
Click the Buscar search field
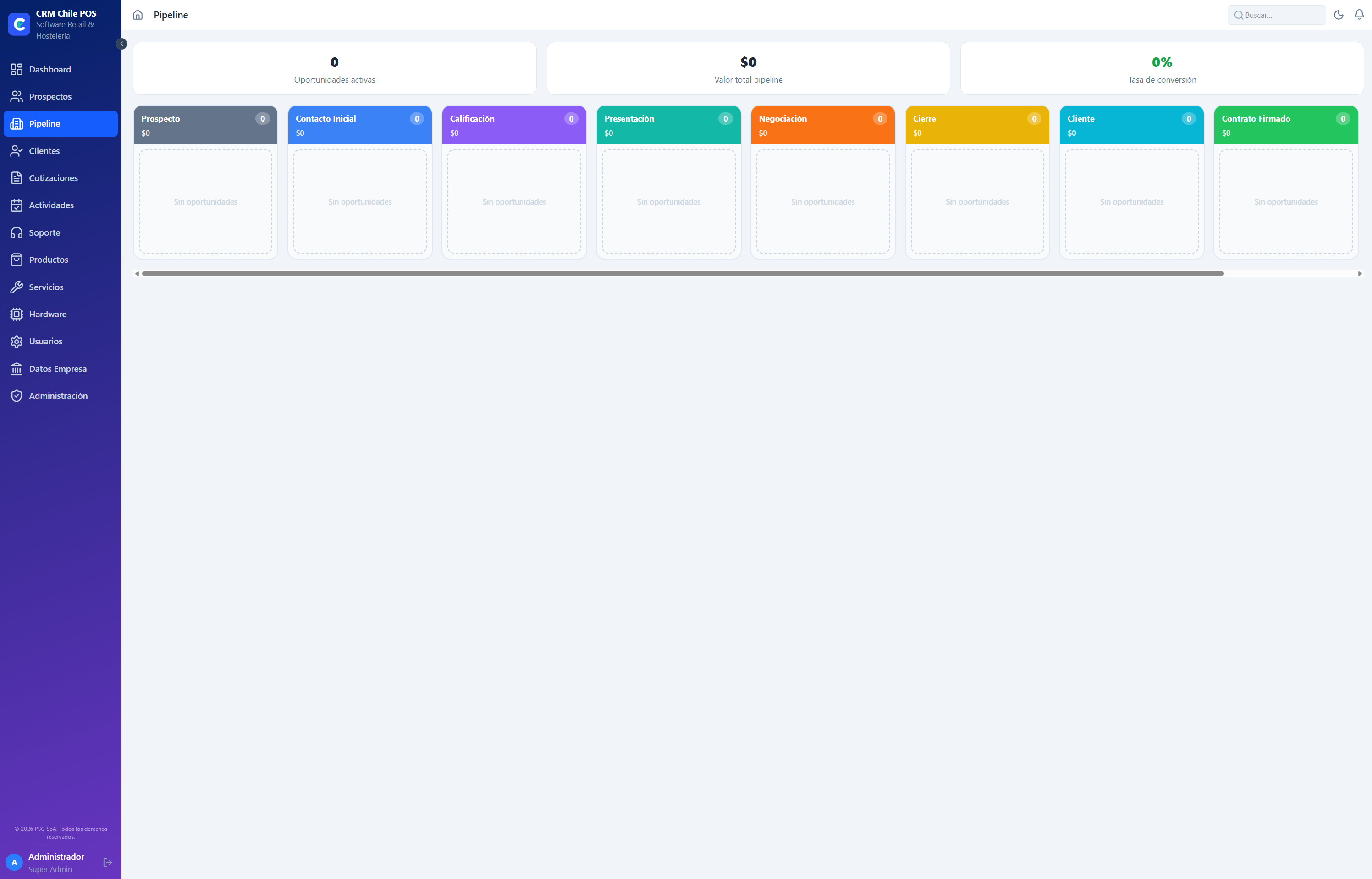(x=1276, y=15)
